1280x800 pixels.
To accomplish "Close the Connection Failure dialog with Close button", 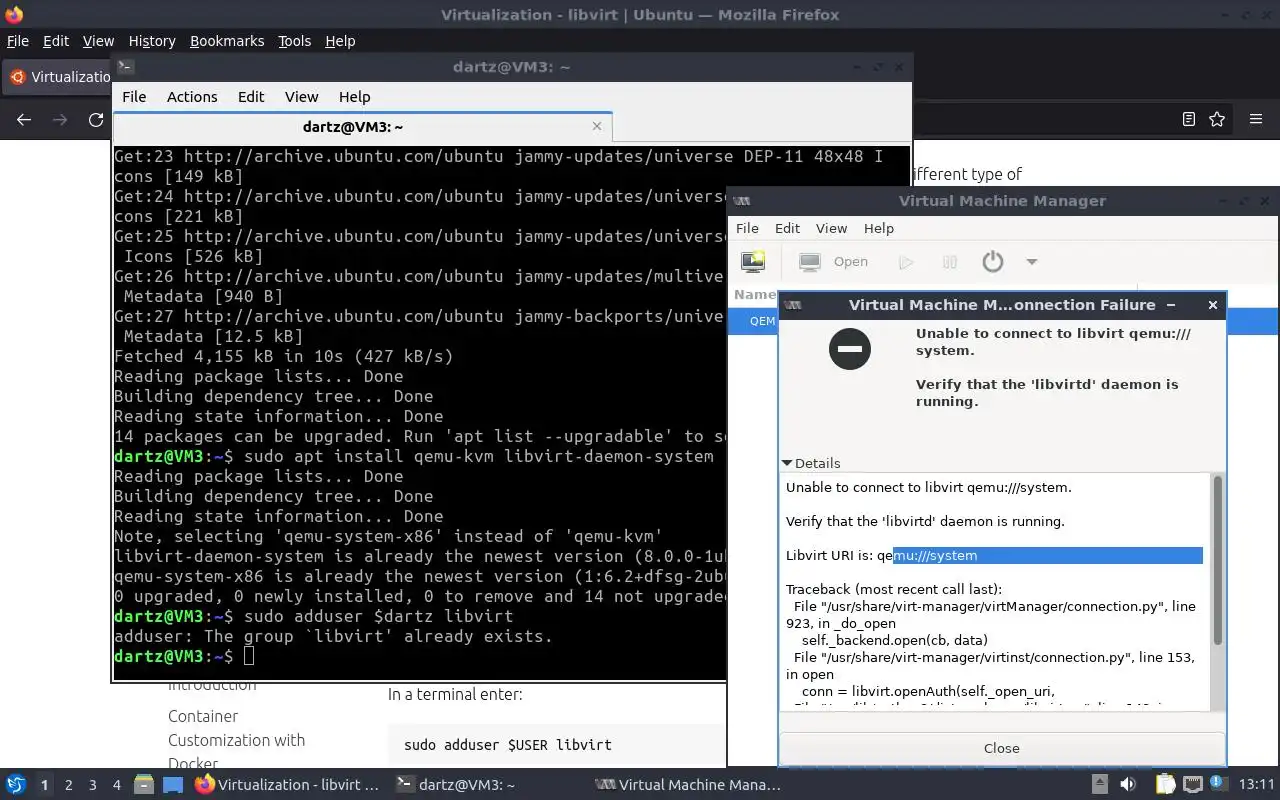I will pyautogui.click(x=1002, y=748).
